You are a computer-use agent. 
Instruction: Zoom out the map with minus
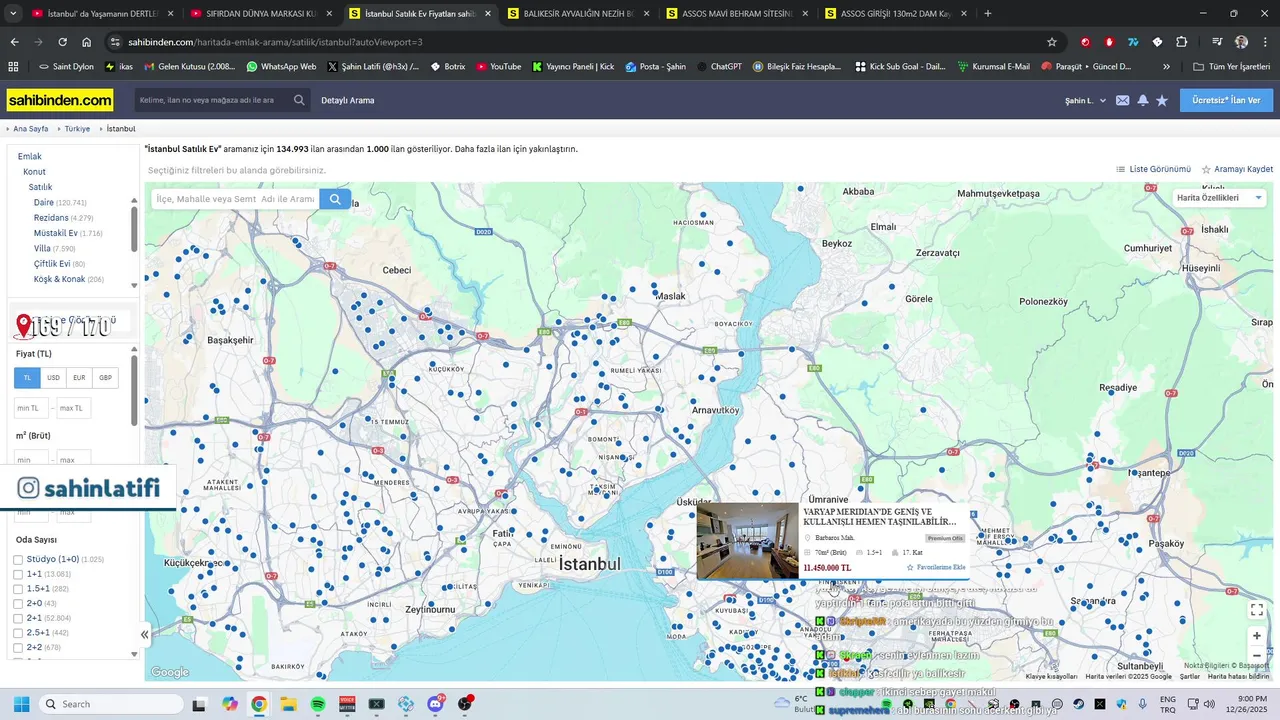(x=1257, y=655)
